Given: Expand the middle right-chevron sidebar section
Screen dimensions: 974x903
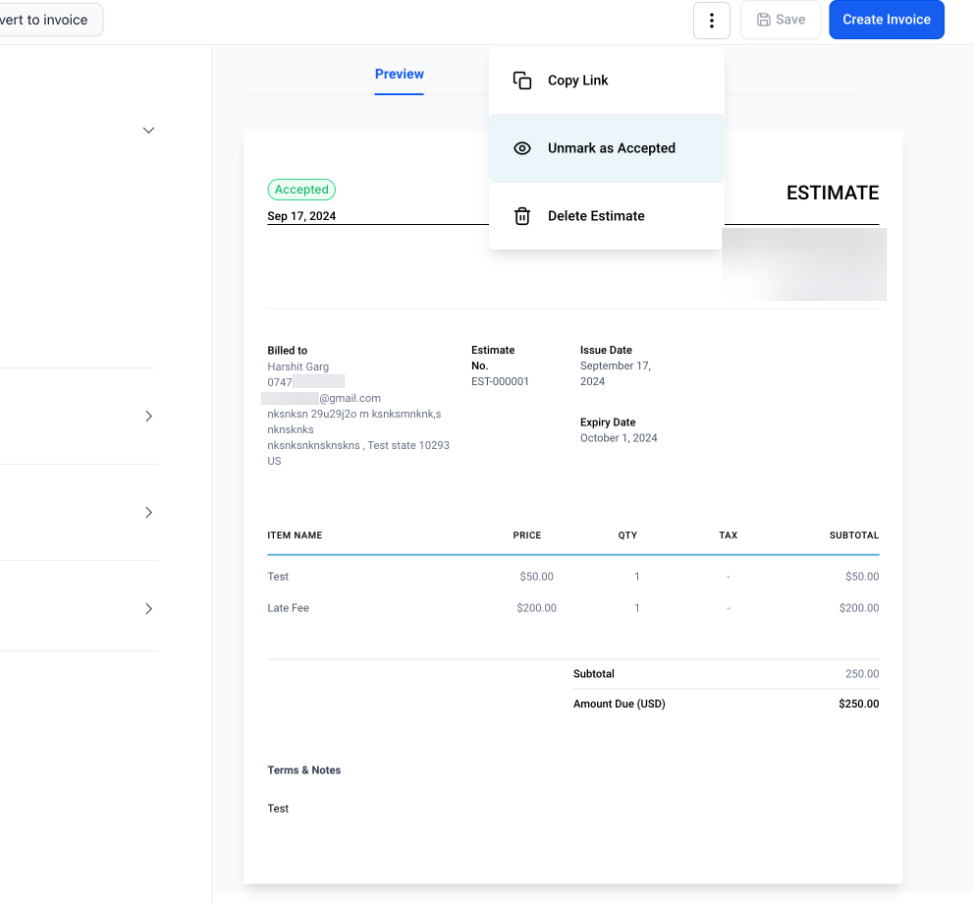Looking at the screenshot, I should pos(148,512).
